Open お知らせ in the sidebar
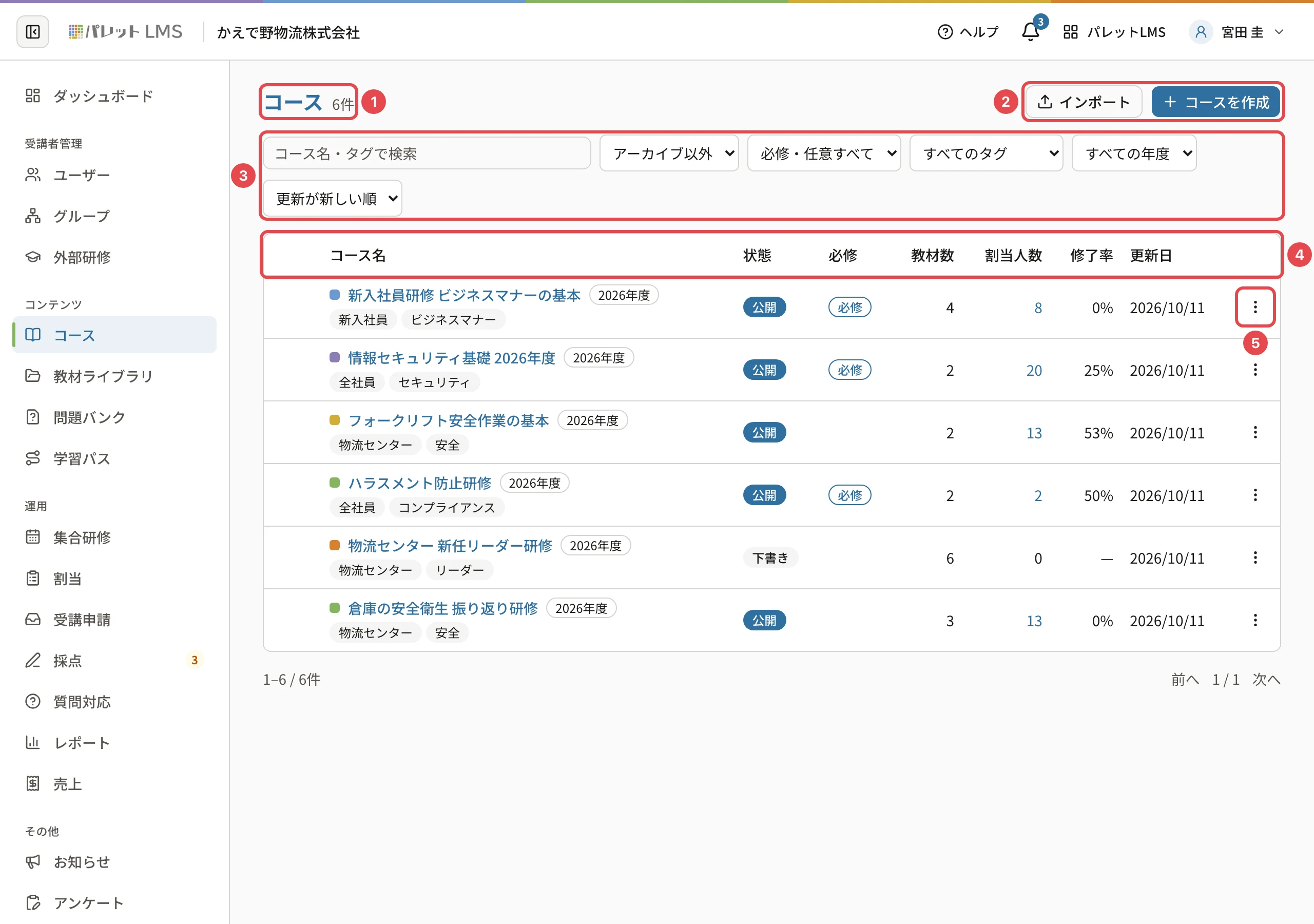The width and height of the screenshot is (1314, 924). (x=114, y=862)
